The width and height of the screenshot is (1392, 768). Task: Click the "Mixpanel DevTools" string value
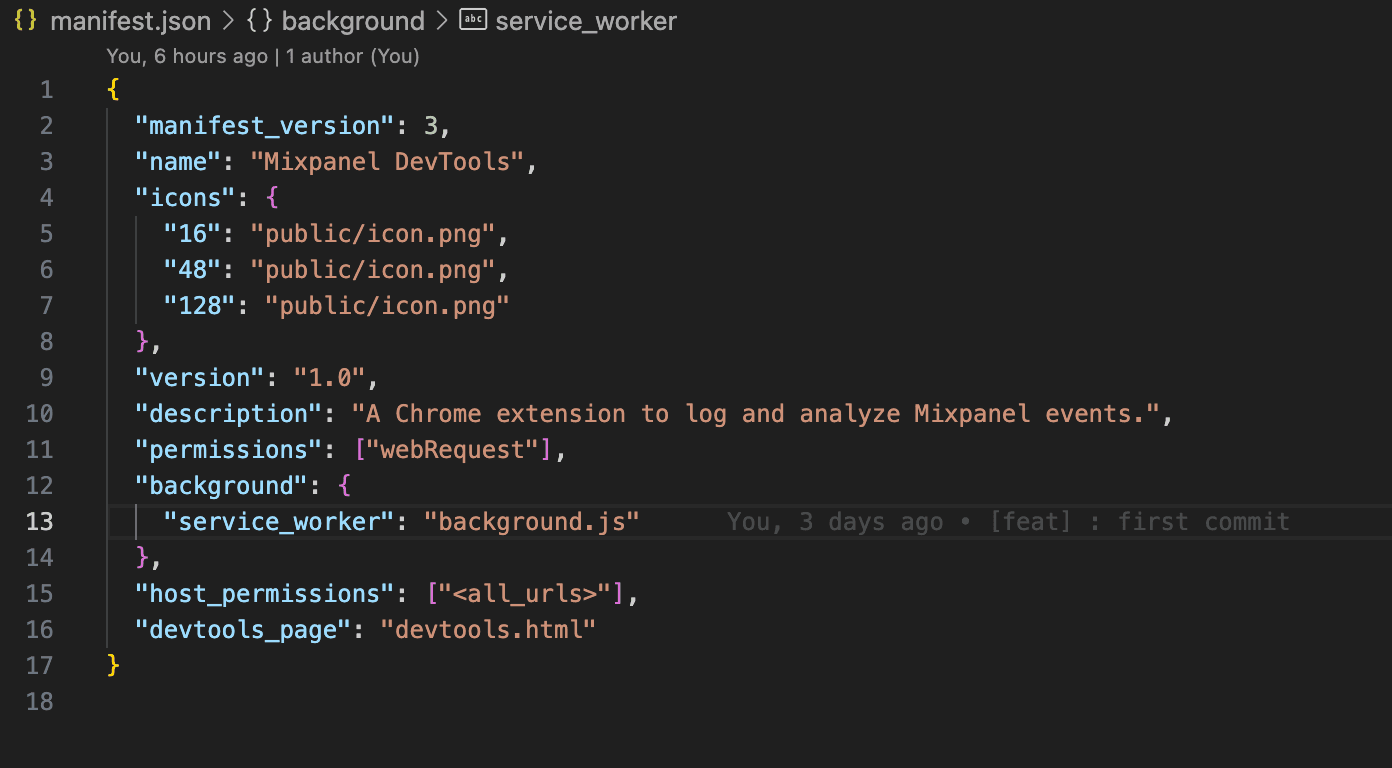(x=387, y=162)
